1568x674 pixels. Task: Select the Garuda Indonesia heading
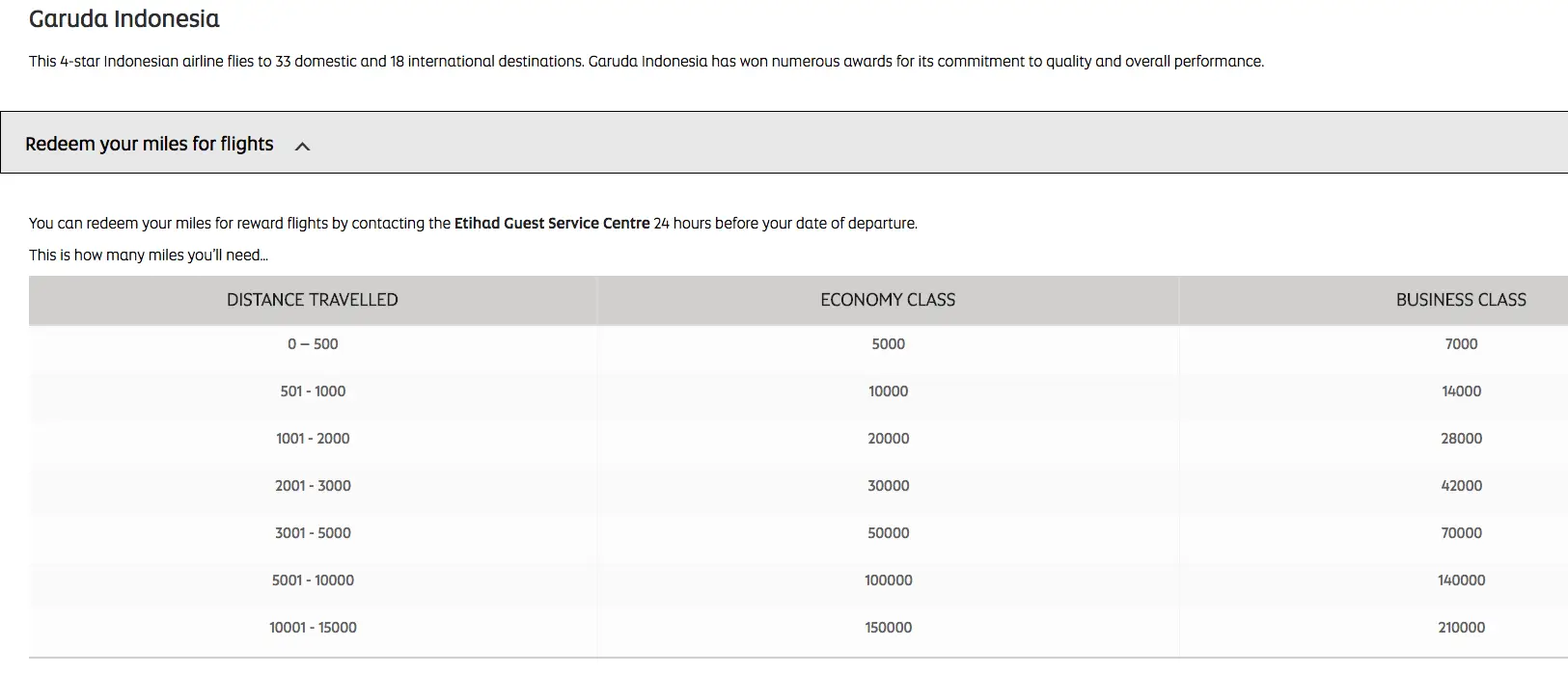(x=124, y=18)
